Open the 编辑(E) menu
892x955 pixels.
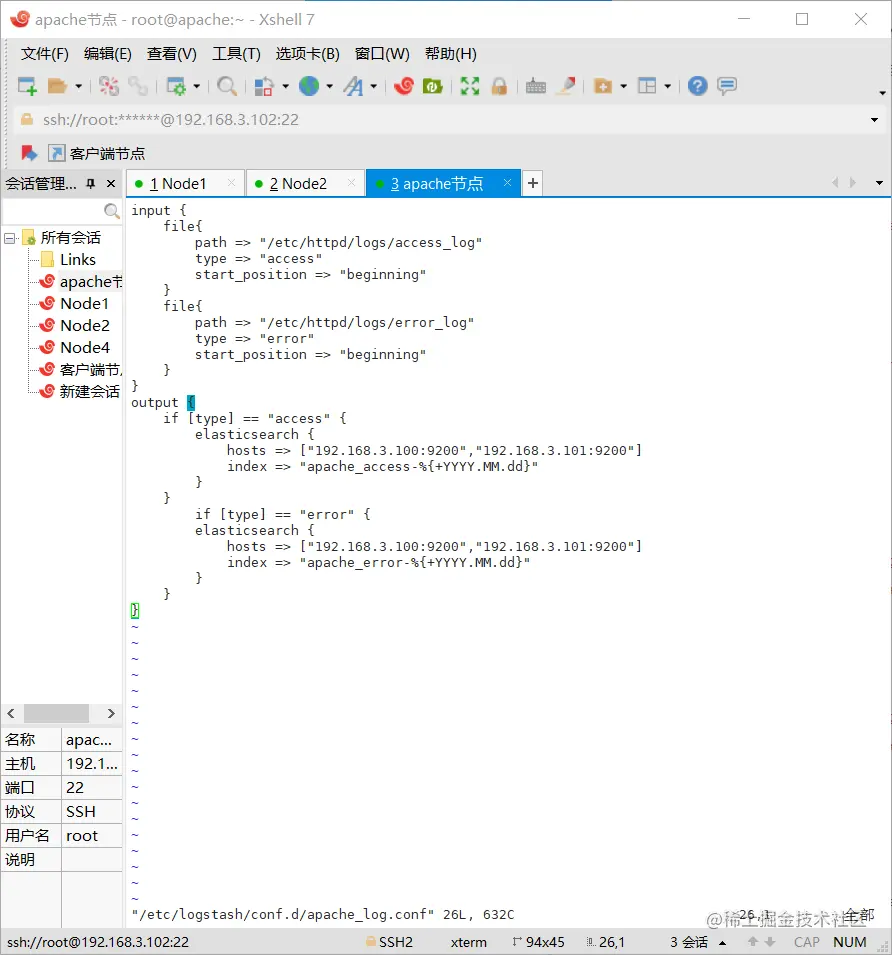pyautogui.click(x=108, y=54)
